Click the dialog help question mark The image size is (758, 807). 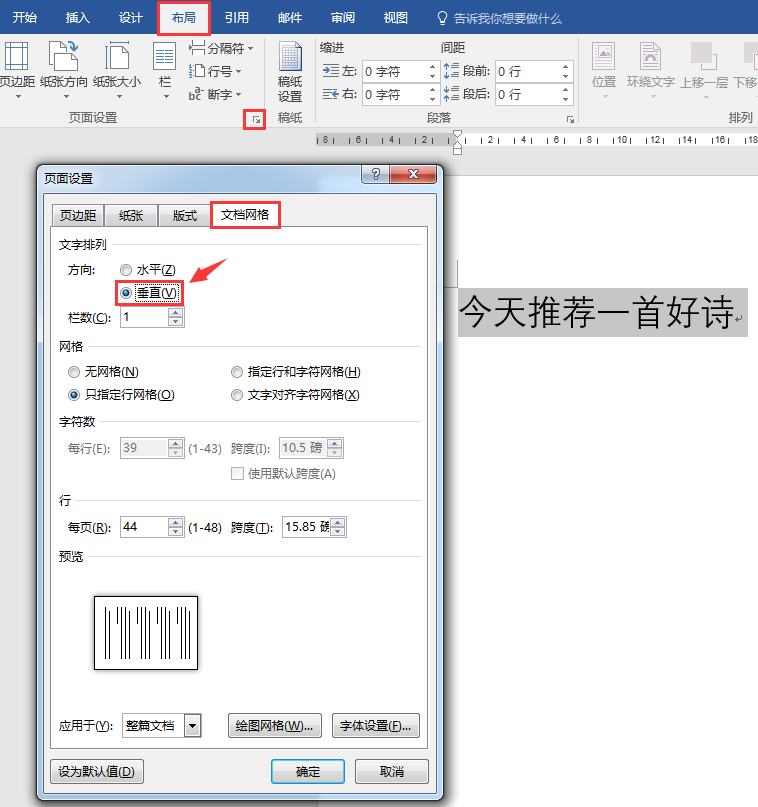tap(376, 174)
